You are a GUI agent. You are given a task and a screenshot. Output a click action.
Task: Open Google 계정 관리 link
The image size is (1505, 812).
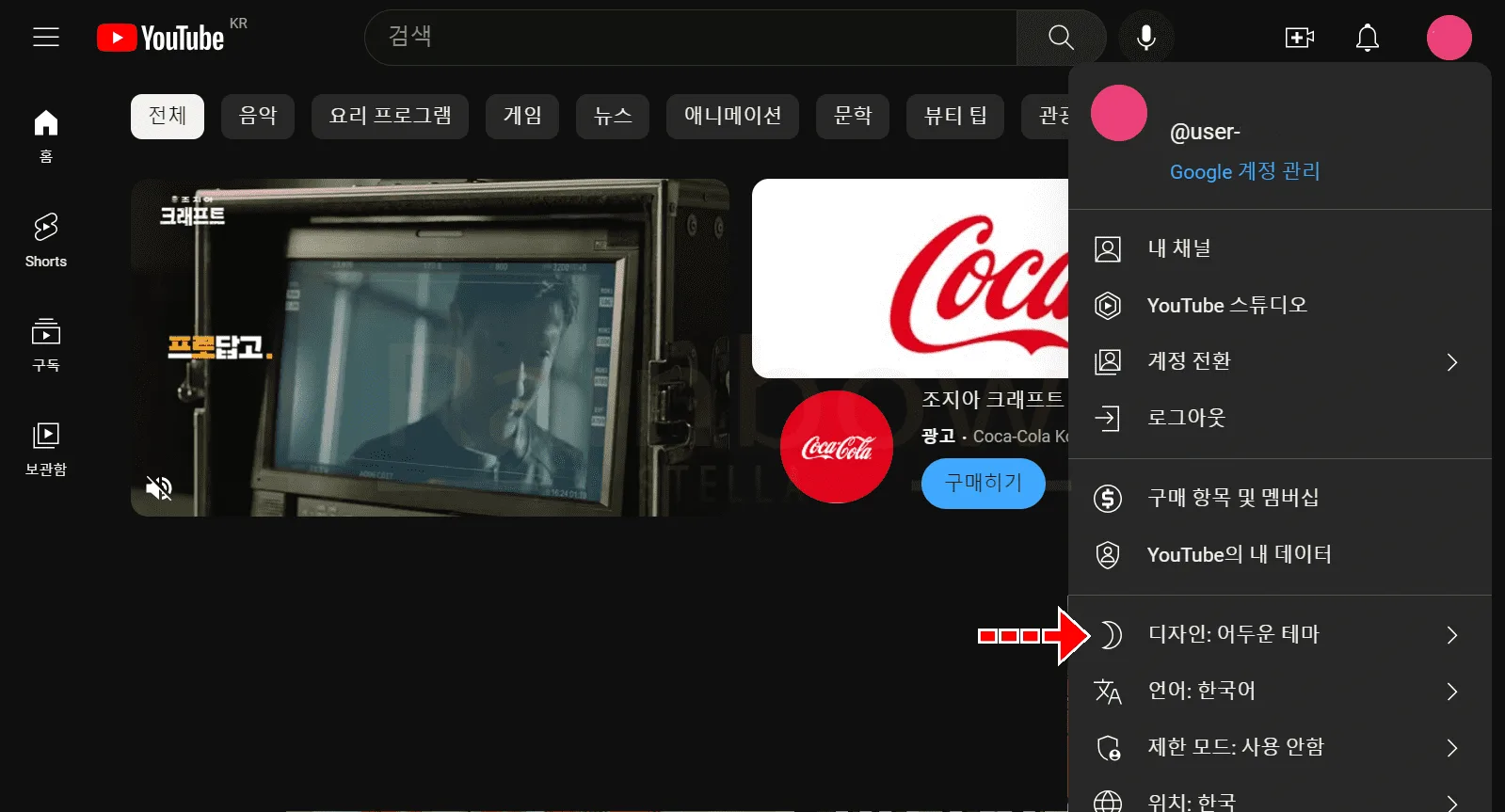1244,171
